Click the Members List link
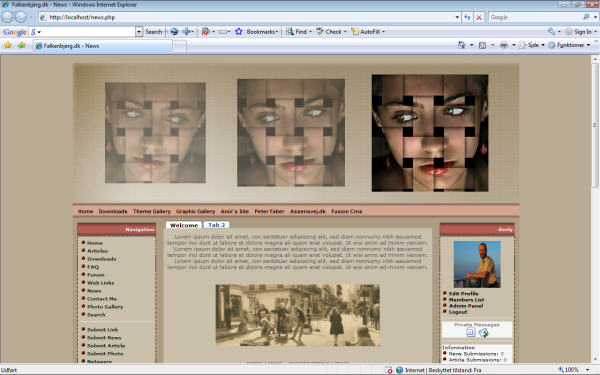The height and width of the screenshot is (375, 600). (x=466, y=300)
